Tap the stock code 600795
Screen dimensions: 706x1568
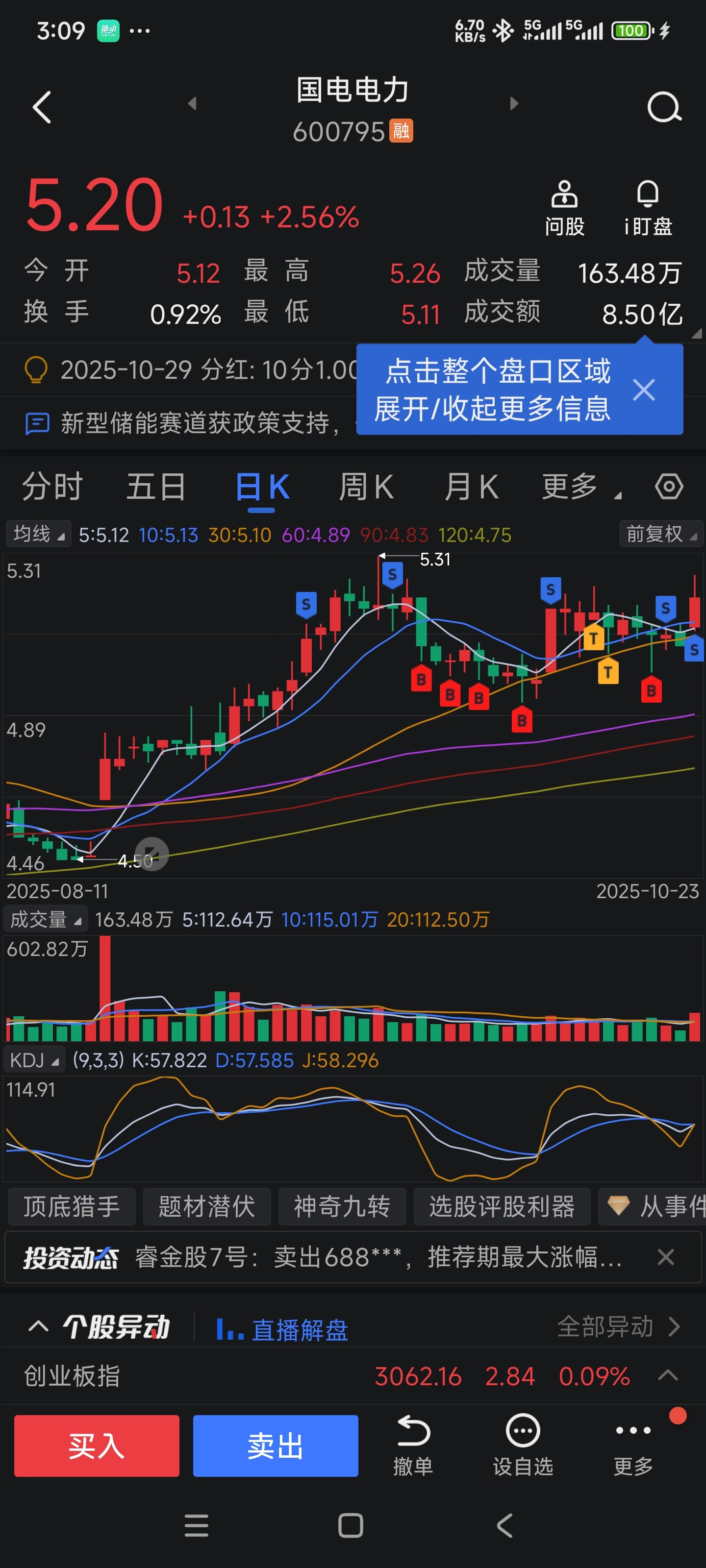pos(339,131)
